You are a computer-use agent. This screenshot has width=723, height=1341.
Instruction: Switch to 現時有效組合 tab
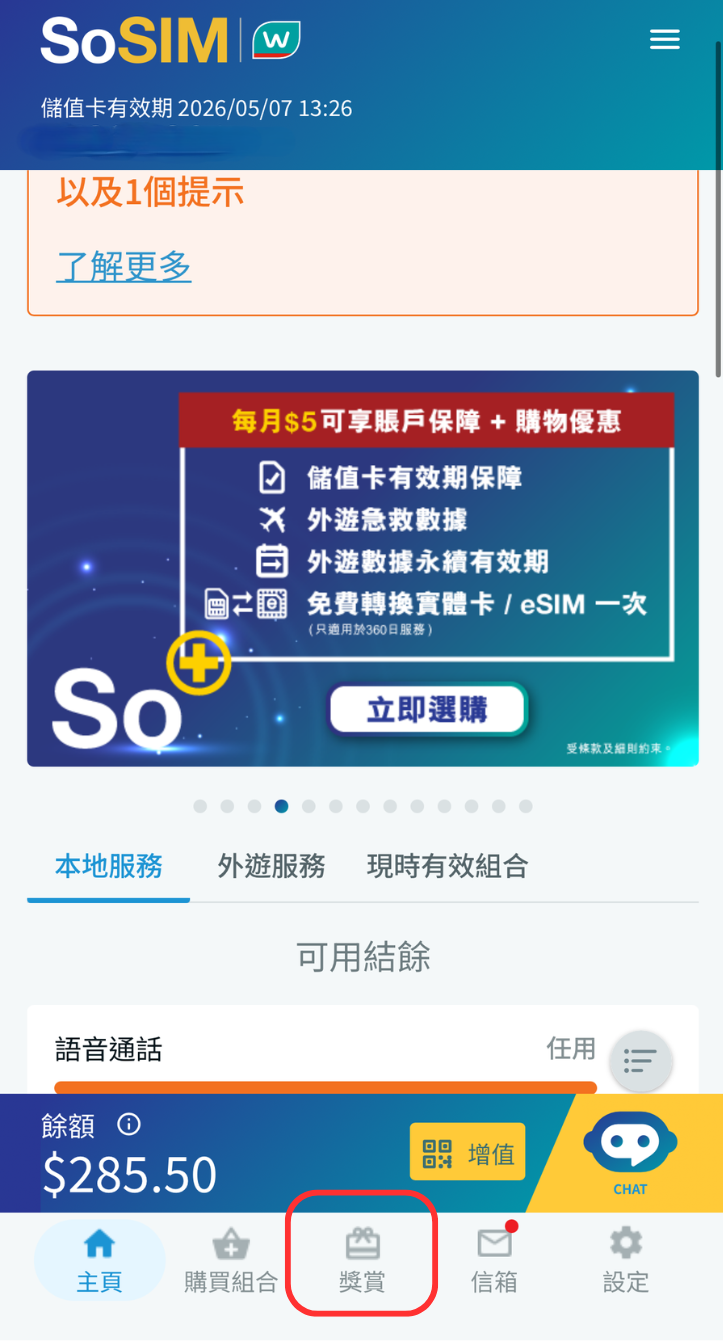tap(448, 866)
